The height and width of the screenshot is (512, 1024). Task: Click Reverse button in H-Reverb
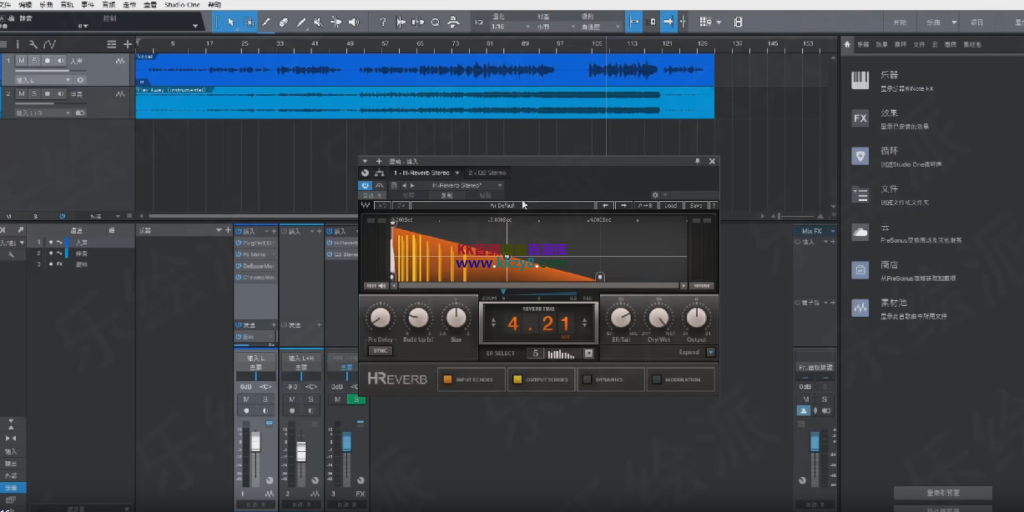point(701,285)
